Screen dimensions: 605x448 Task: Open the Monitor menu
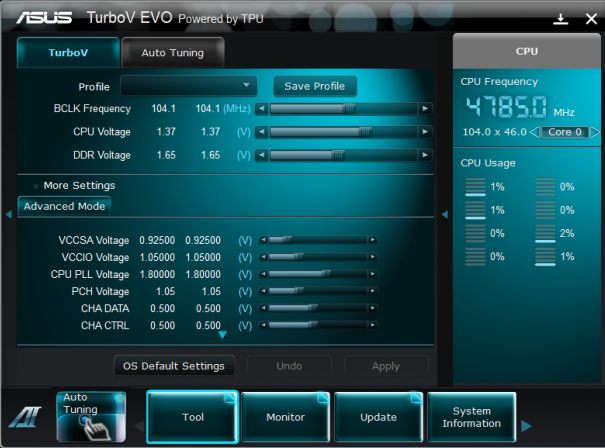click(x=286, y=417)
